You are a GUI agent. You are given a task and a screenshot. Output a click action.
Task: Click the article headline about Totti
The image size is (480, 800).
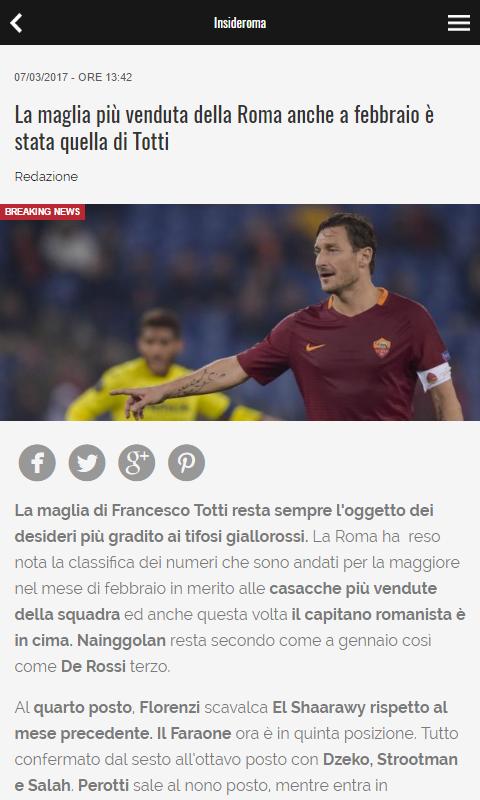[224, 128]
